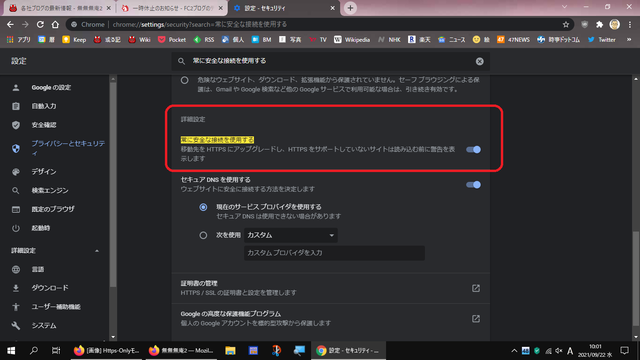Viewport: 640px width, 360px height.
Task: Open the 47NEWS bookmark
Action: click(x=513, y=40)
